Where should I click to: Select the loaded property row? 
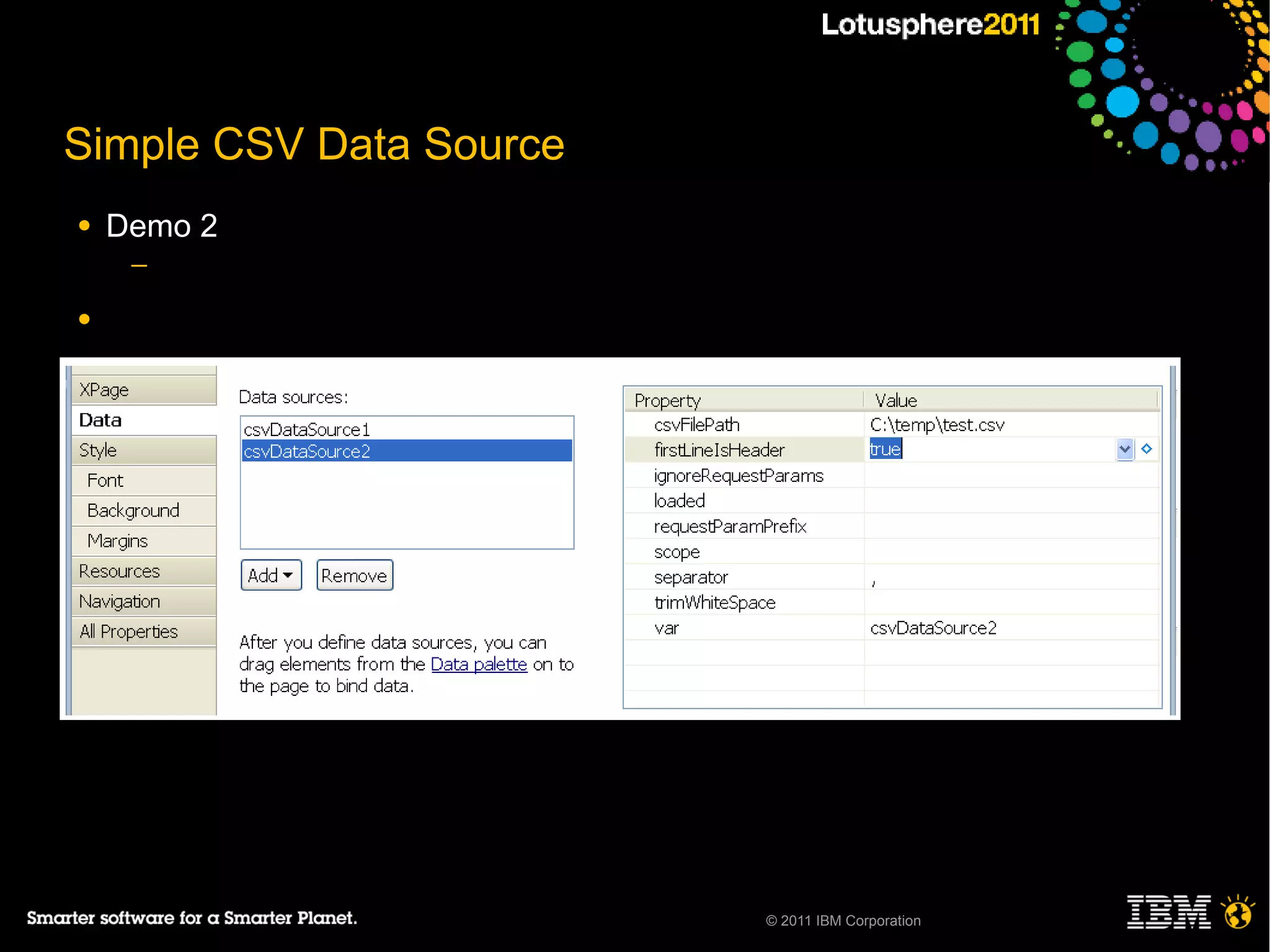coord(892,500)
